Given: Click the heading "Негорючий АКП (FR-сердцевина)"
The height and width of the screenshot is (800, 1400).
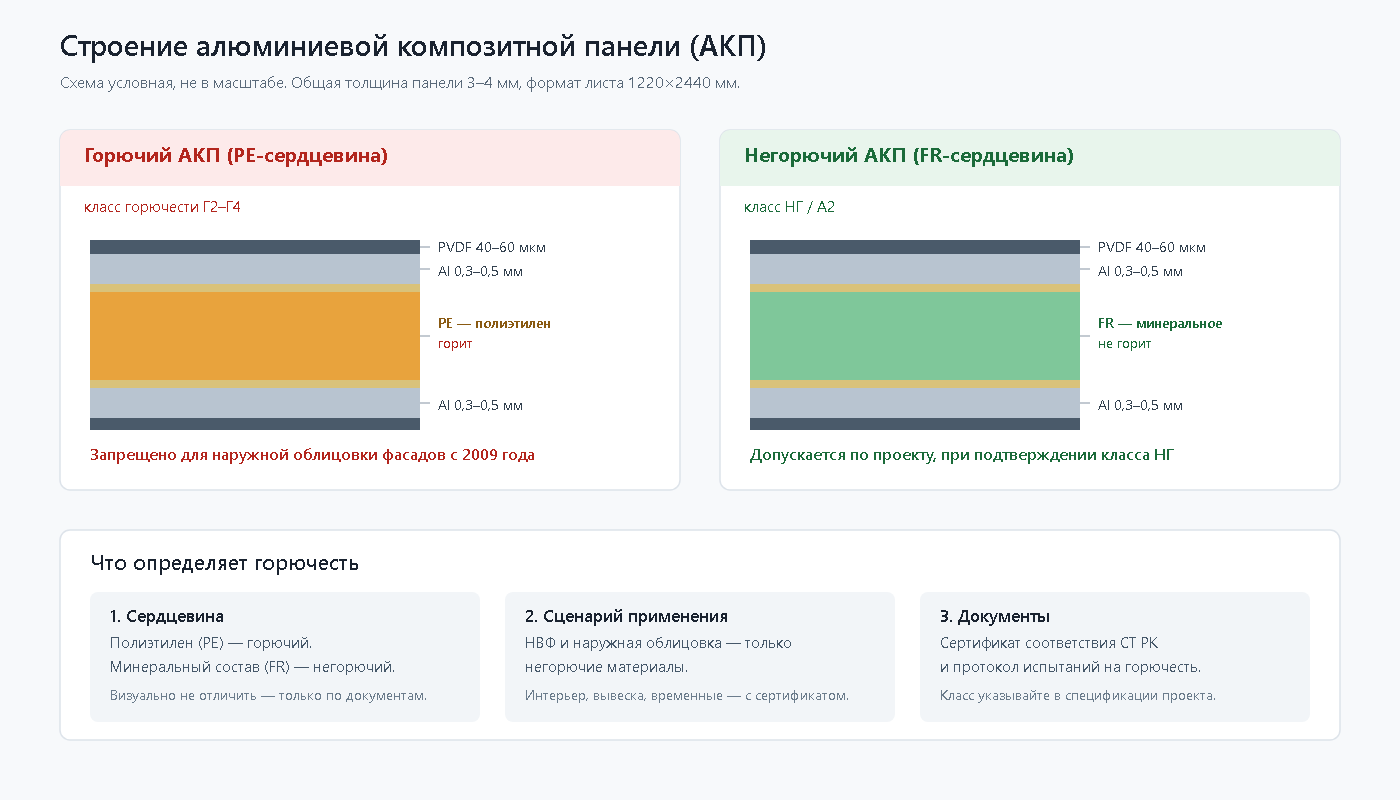Looking at the screenshot, I should click(909, 156).
